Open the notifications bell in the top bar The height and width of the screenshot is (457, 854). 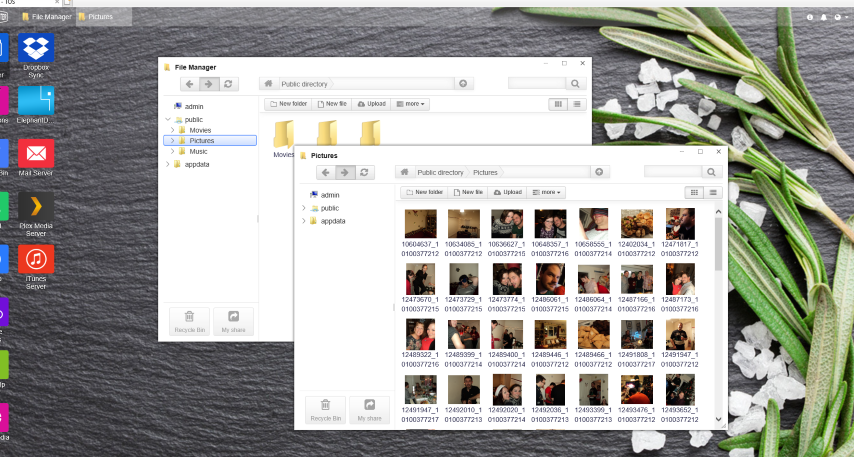[824, 17]
